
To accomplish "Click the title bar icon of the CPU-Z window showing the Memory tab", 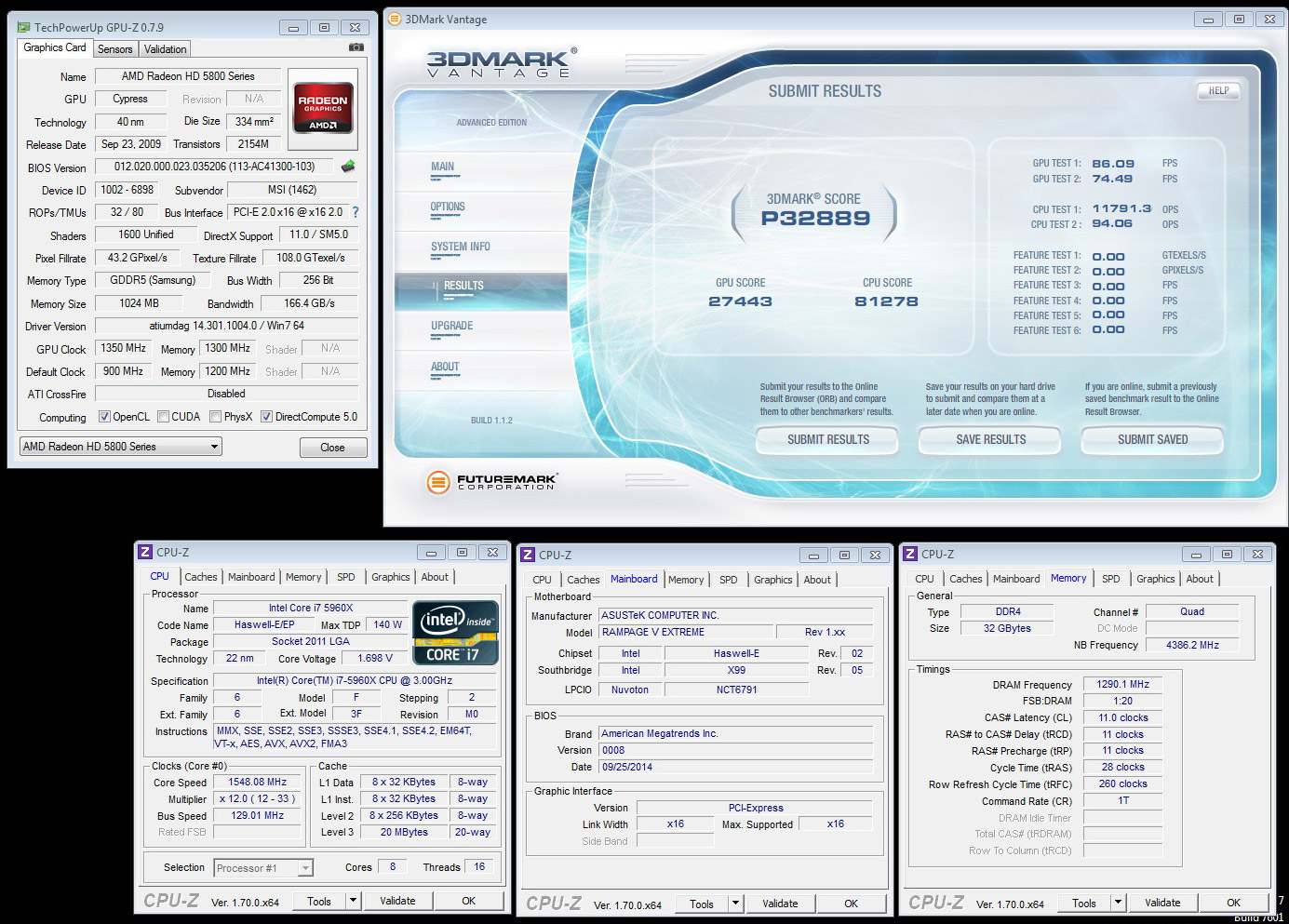I will coord(910,555).
